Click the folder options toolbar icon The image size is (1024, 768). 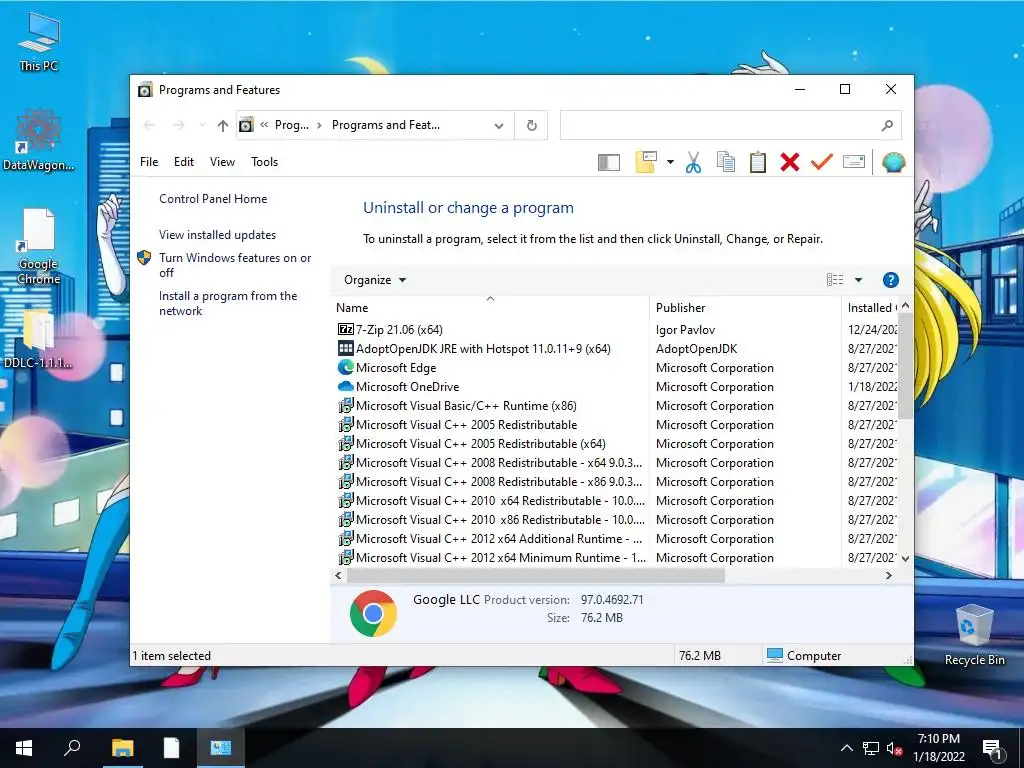point(646,162)
